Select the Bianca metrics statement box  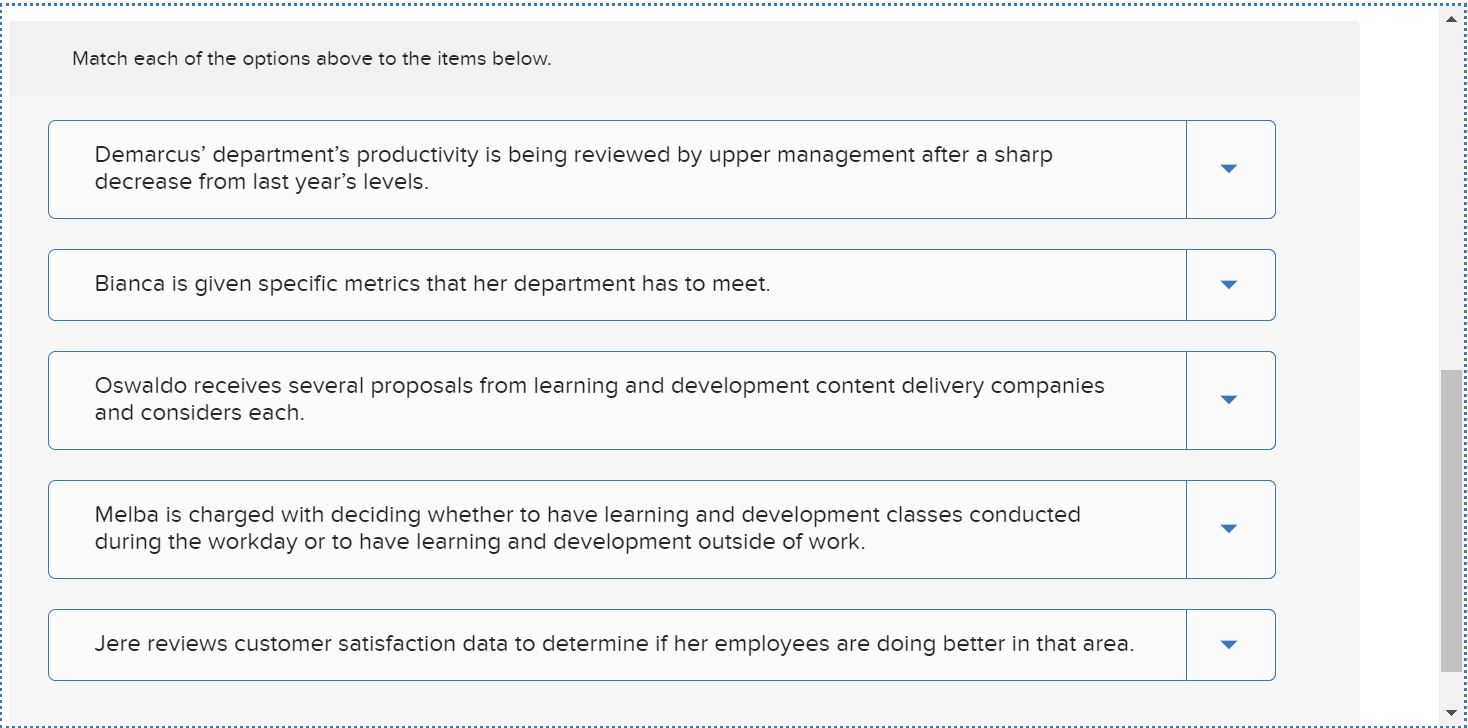coord(600,284)
